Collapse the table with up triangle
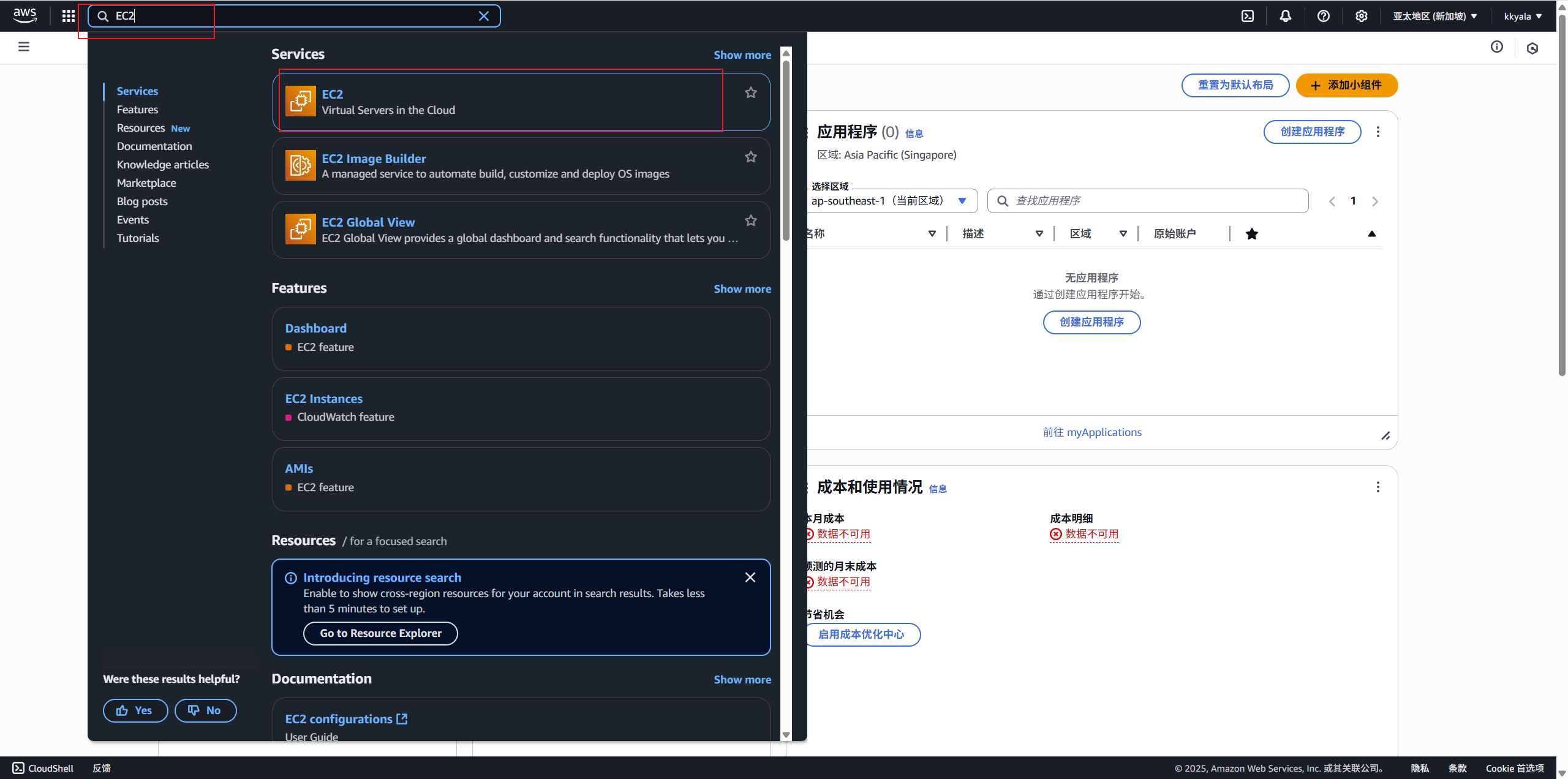Viewport: 1568px width, 779px height. pyautogui.click(x=1372, y=233)
